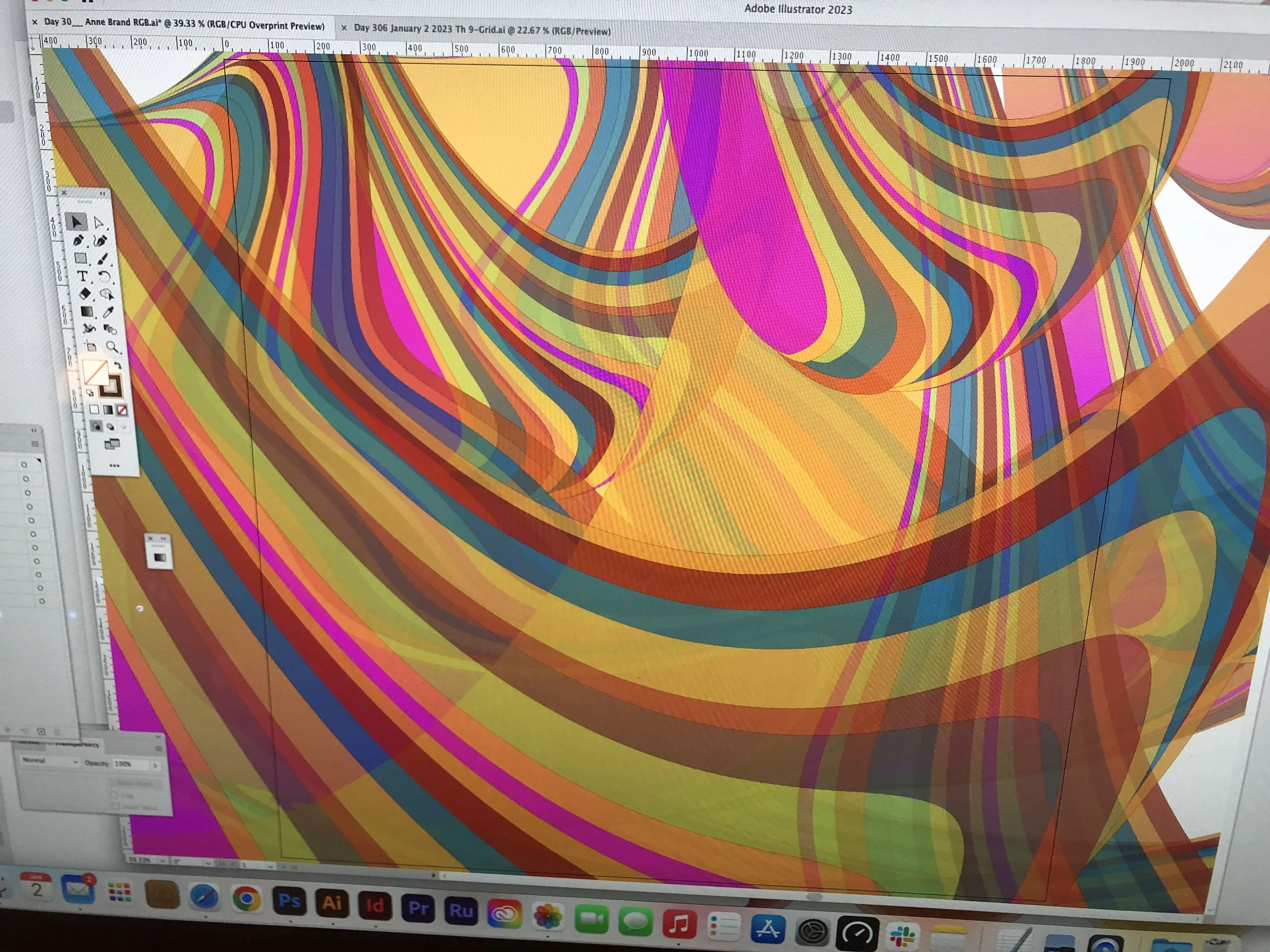Enable the Clip checkbox in Transparency panel

tap(114, 795)
